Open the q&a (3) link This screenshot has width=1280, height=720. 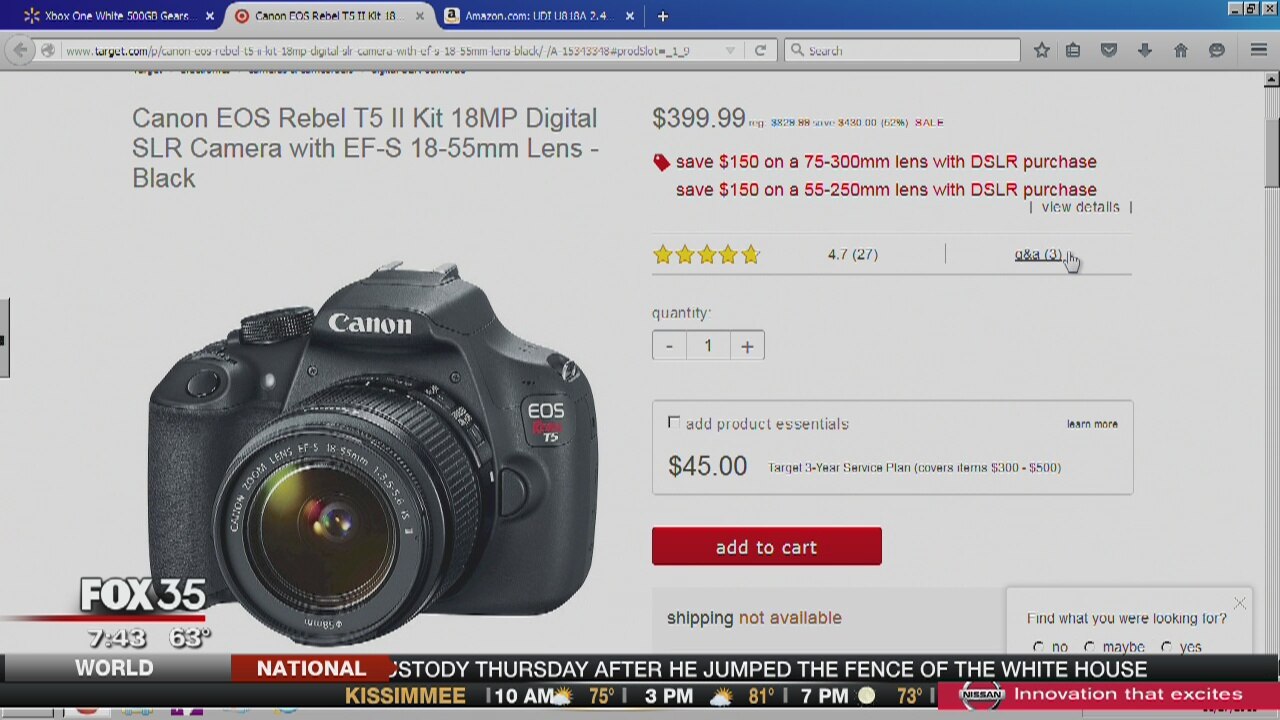pyautogui.click(x=1038, y=254)
